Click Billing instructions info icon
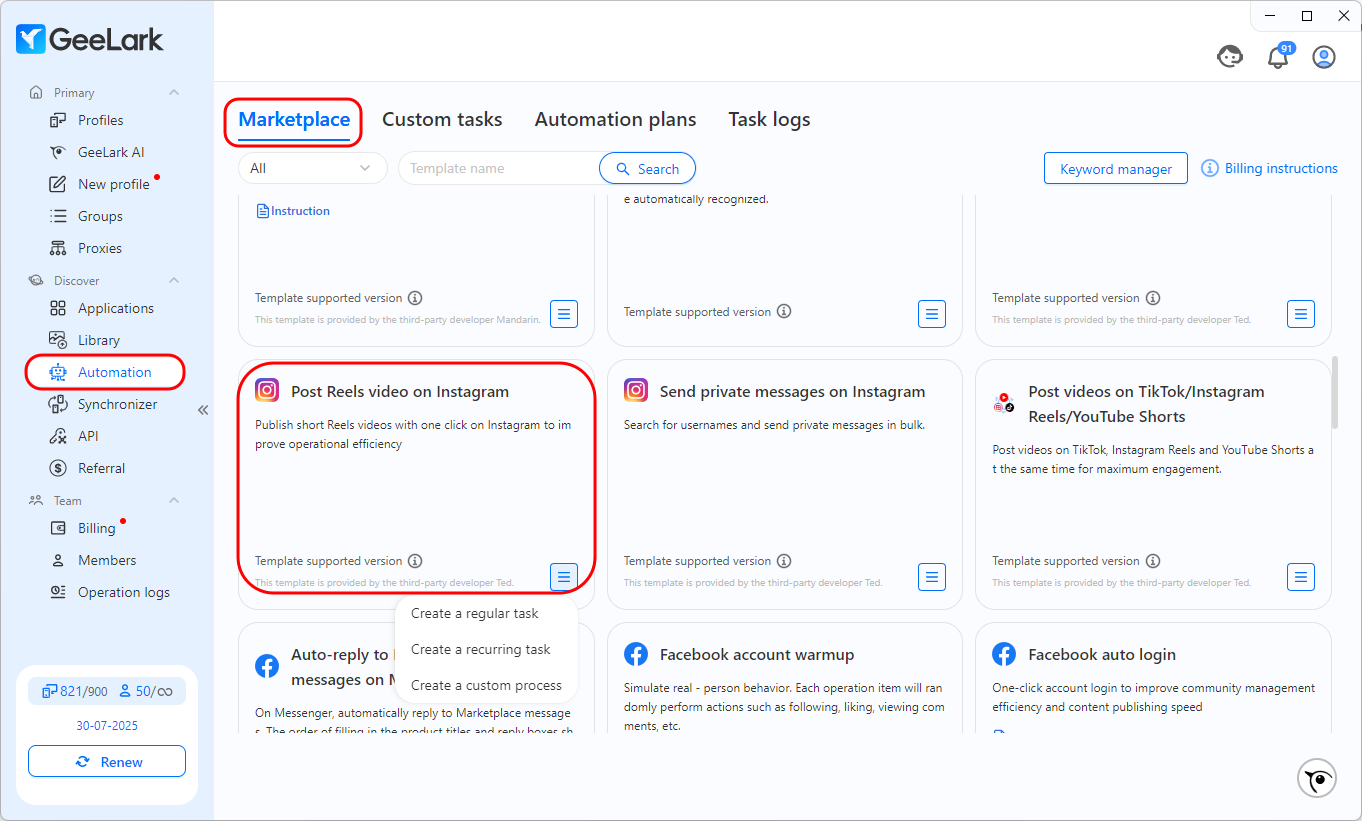This screenshot has height=821, width=1362. coord(1210,168)
